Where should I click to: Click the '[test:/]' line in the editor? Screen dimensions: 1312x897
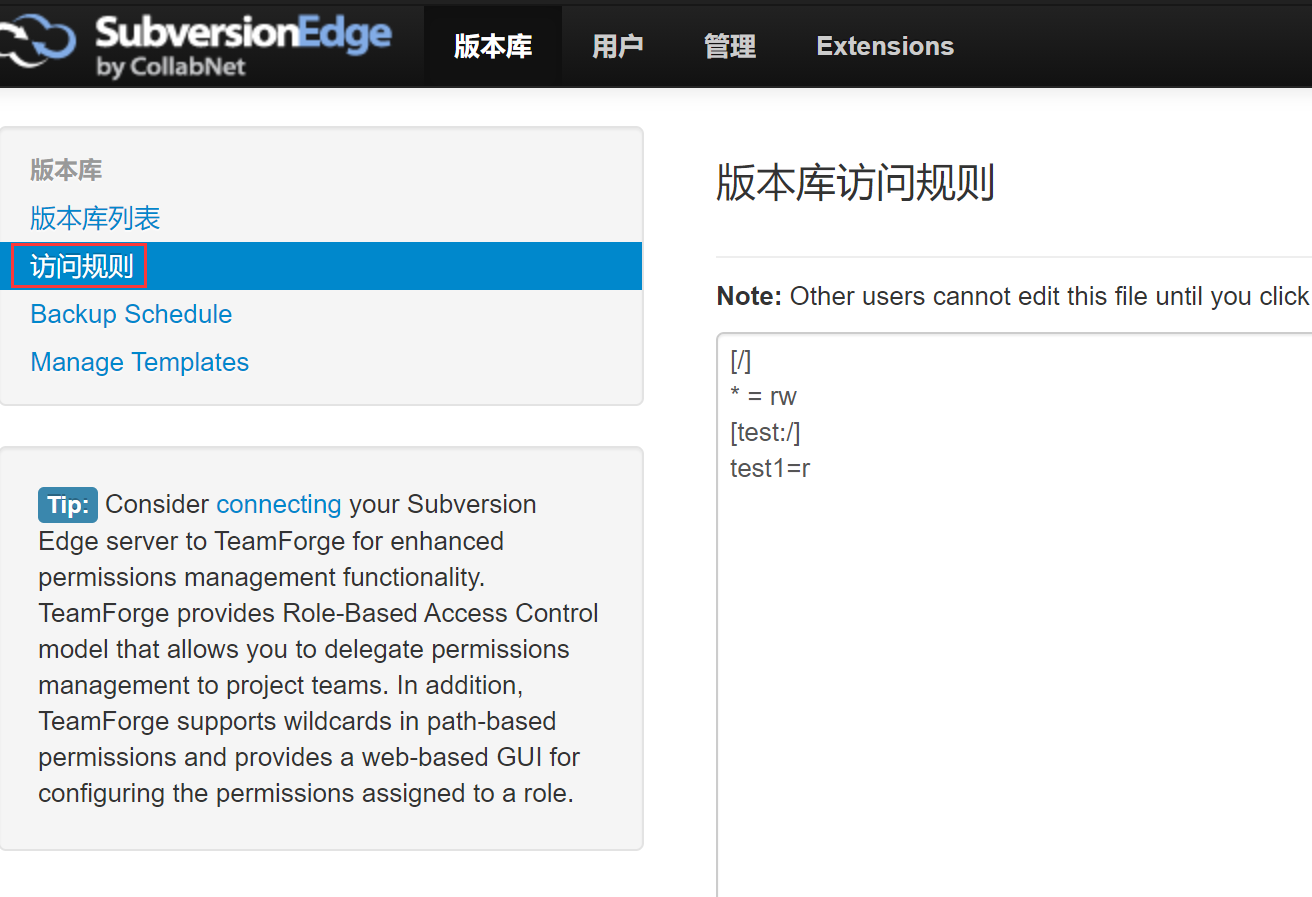pos(765,432)
